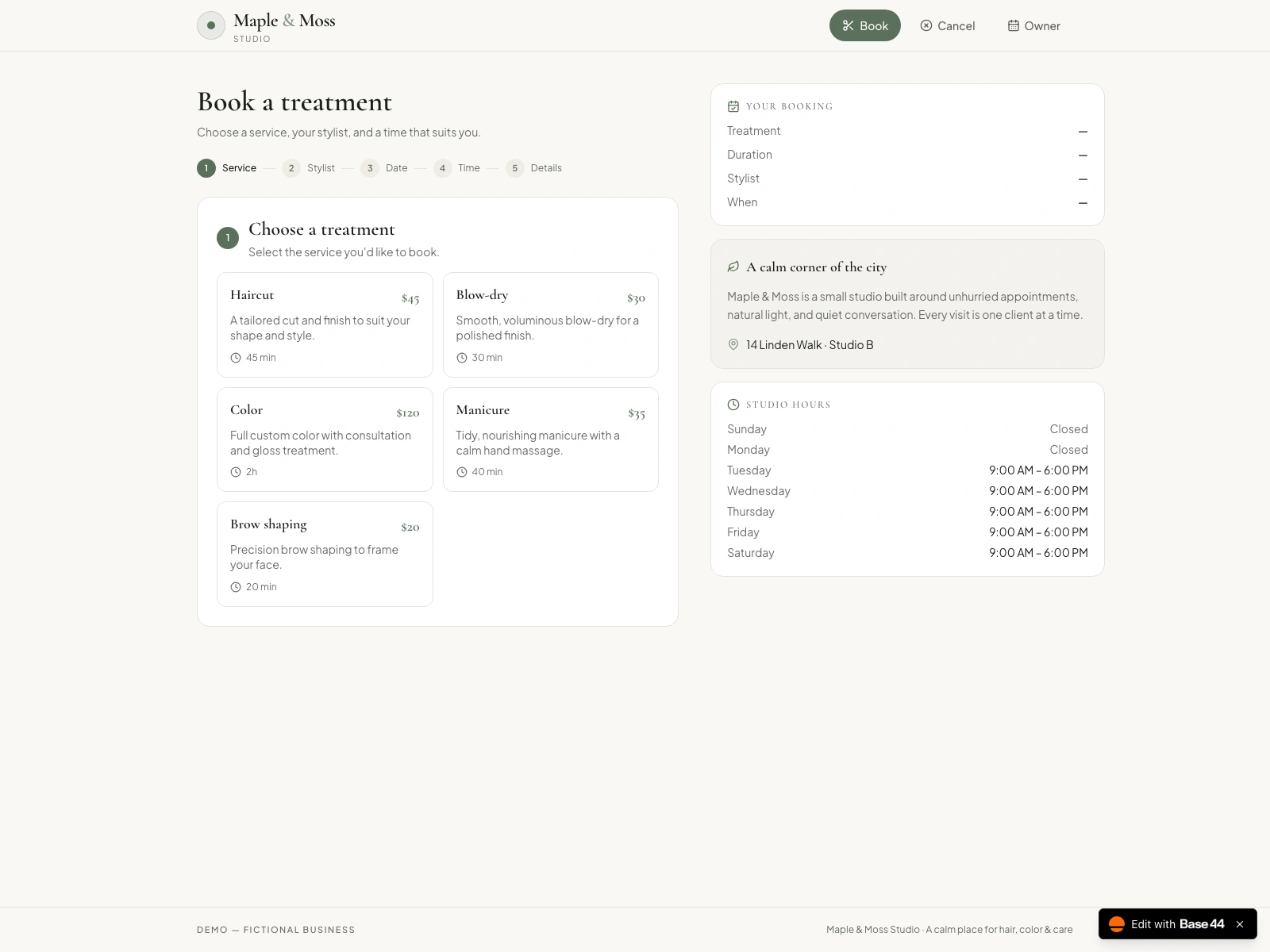Click the leaf icon beside calm corner heading
The image size is (1270, 952).
coord(733,267)
